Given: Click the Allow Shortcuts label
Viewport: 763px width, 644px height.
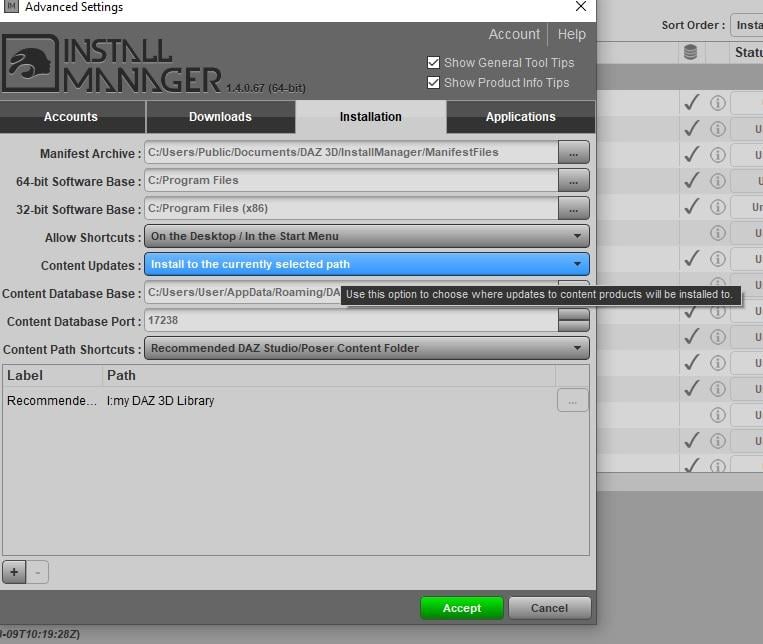Looking at the screenshot, I should [93, 238].
